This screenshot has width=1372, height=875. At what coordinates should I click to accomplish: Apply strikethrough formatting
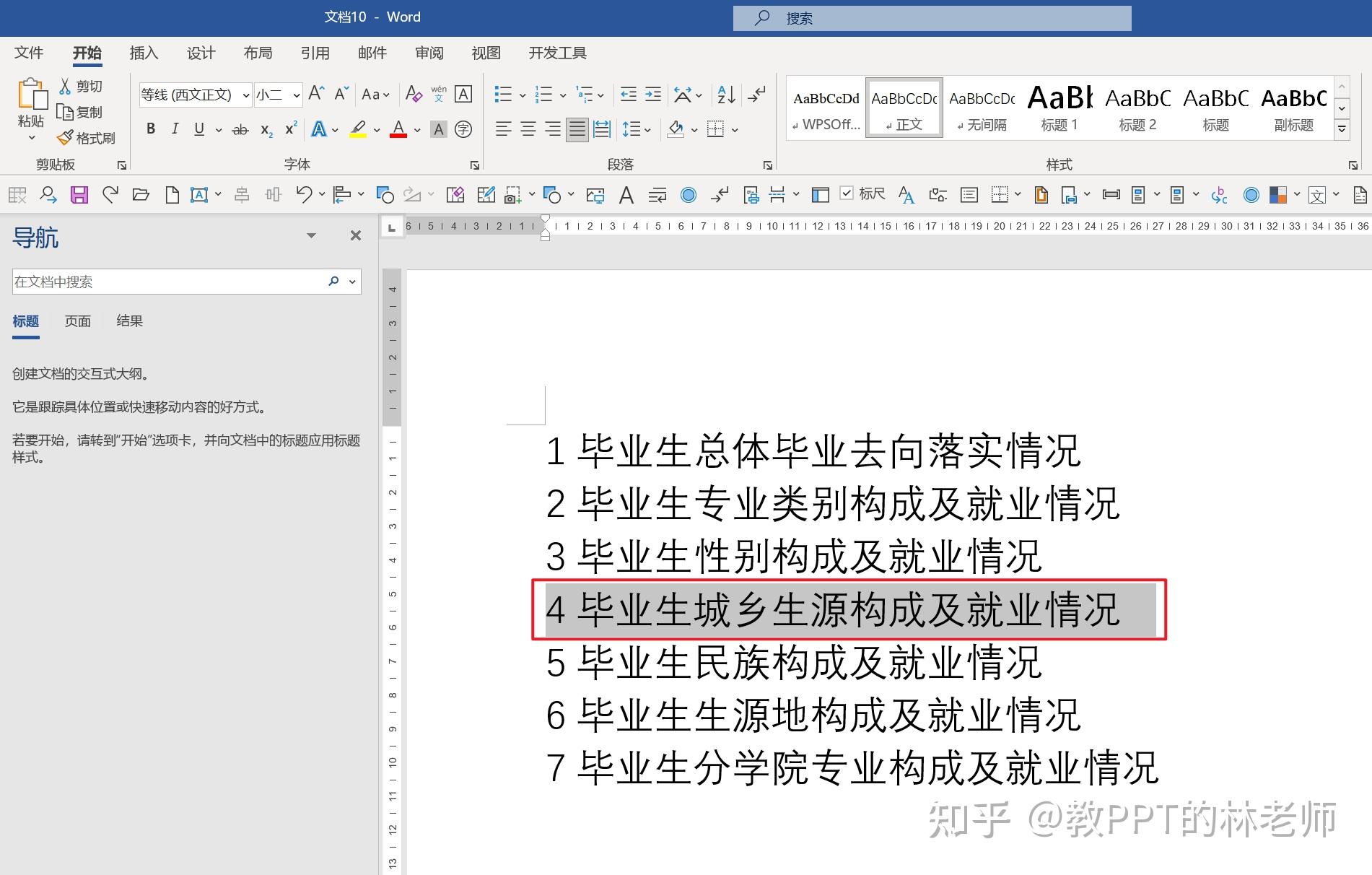[240, 130]
